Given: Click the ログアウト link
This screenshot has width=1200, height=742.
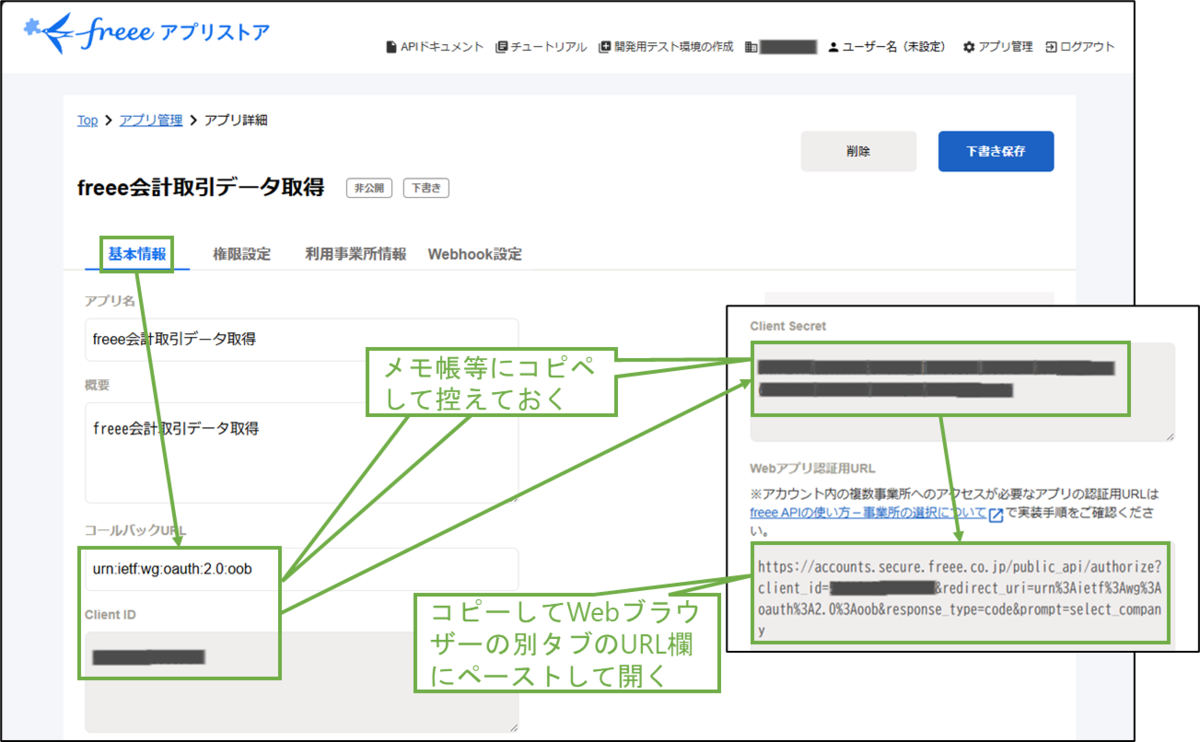Looking at the screenshot, I should [1087, 47].
